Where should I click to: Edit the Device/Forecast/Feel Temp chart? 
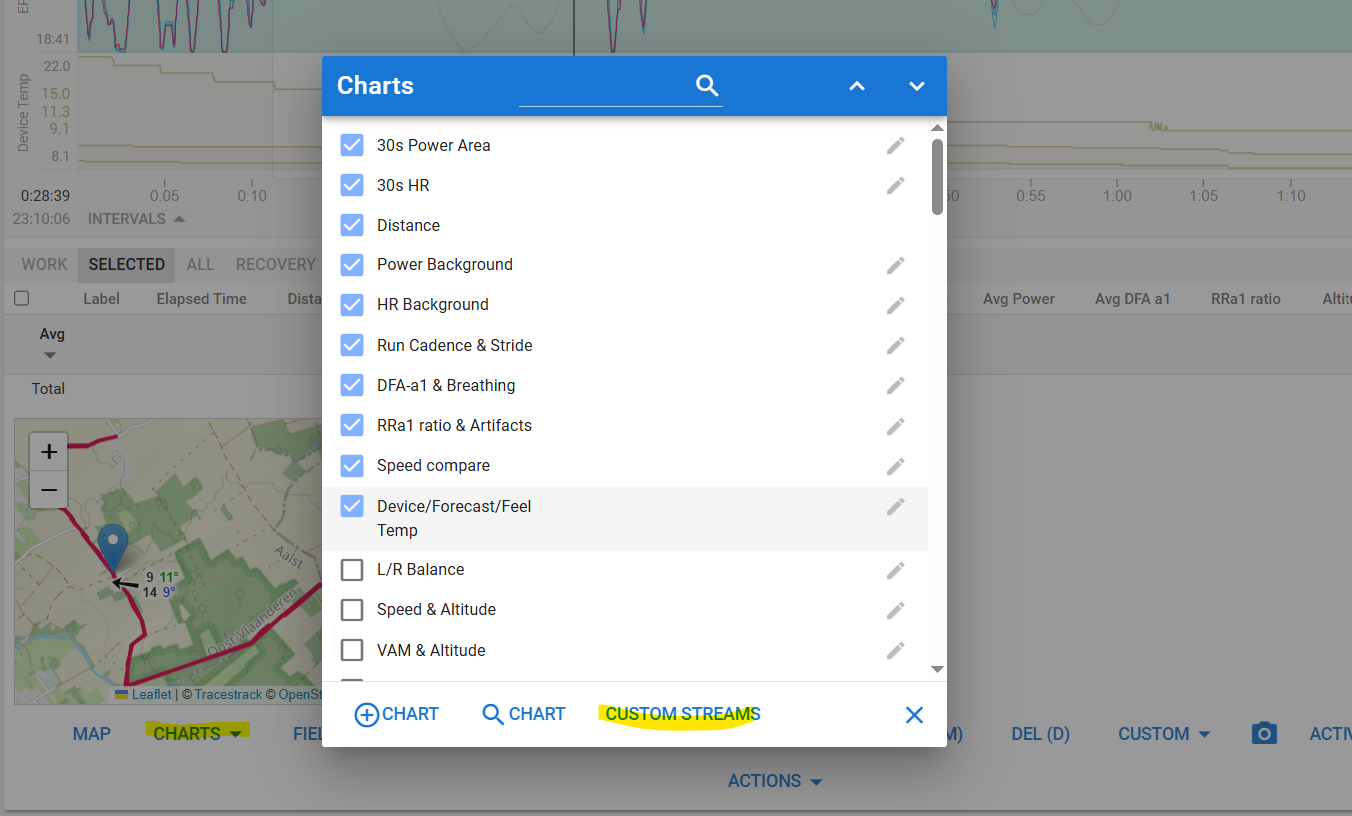(896, 506)
